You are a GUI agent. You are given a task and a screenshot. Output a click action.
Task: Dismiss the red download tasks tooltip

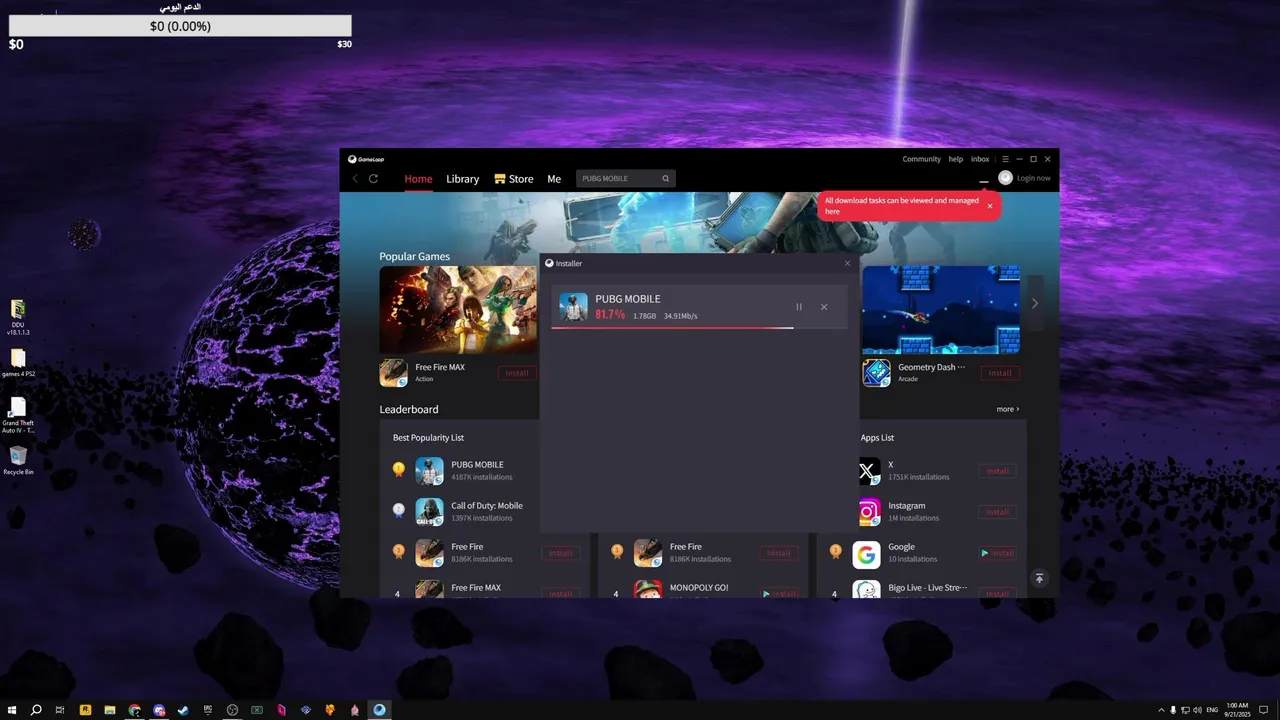click(x=990, y=206)
